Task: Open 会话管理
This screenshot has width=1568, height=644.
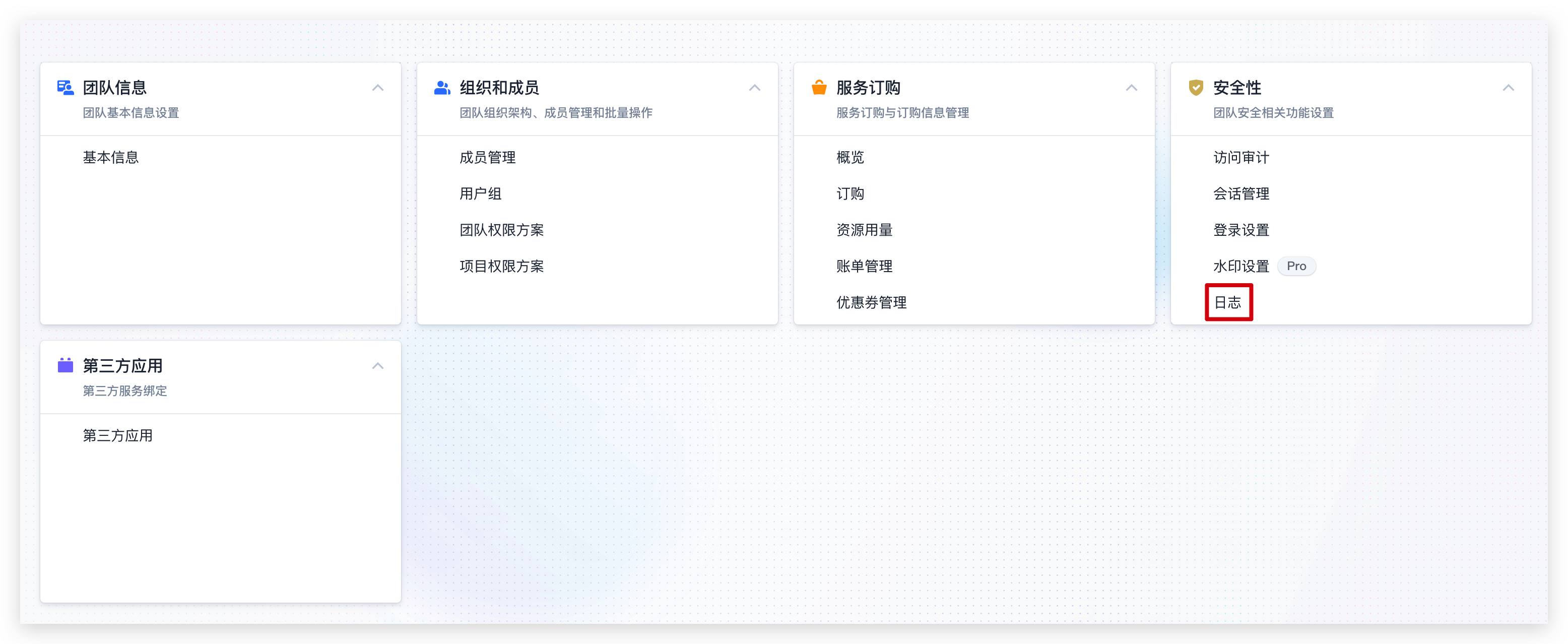Action: pyautogui.click(x=1241, y=194)
